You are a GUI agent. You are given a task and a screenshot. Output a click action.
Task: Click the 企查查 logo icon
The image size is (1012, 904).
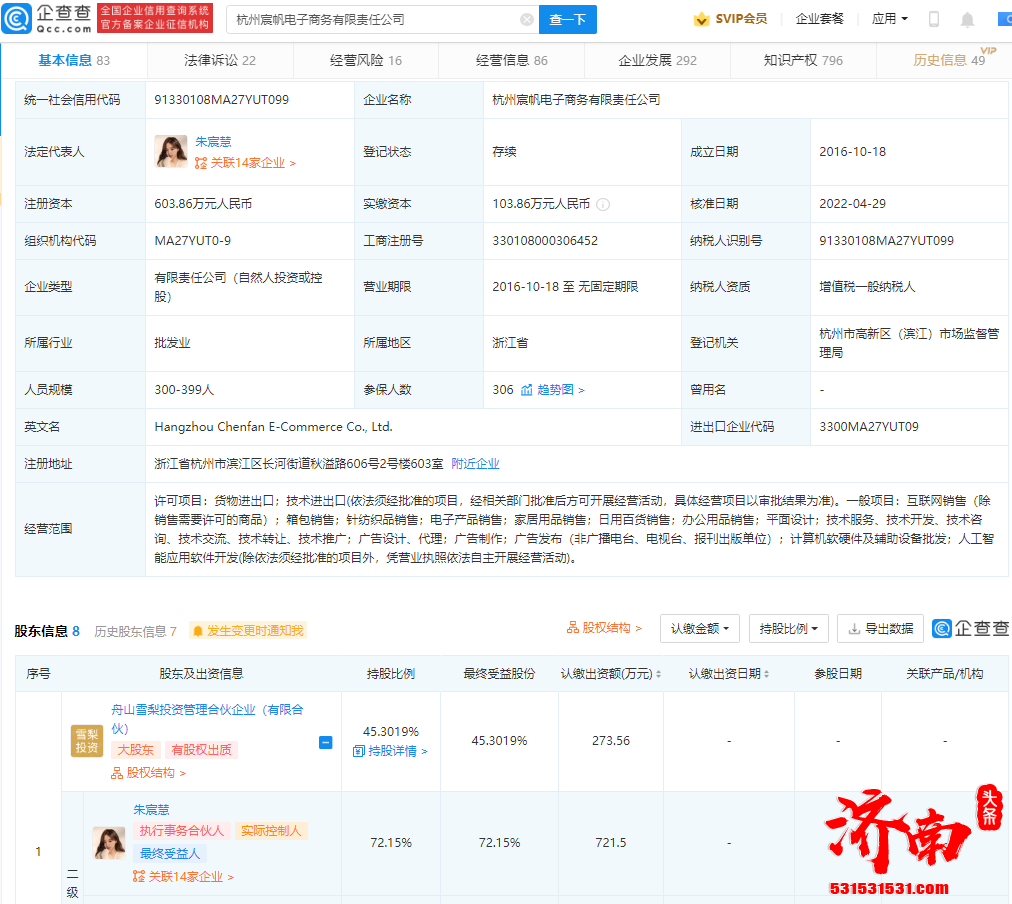coord(16,19)
